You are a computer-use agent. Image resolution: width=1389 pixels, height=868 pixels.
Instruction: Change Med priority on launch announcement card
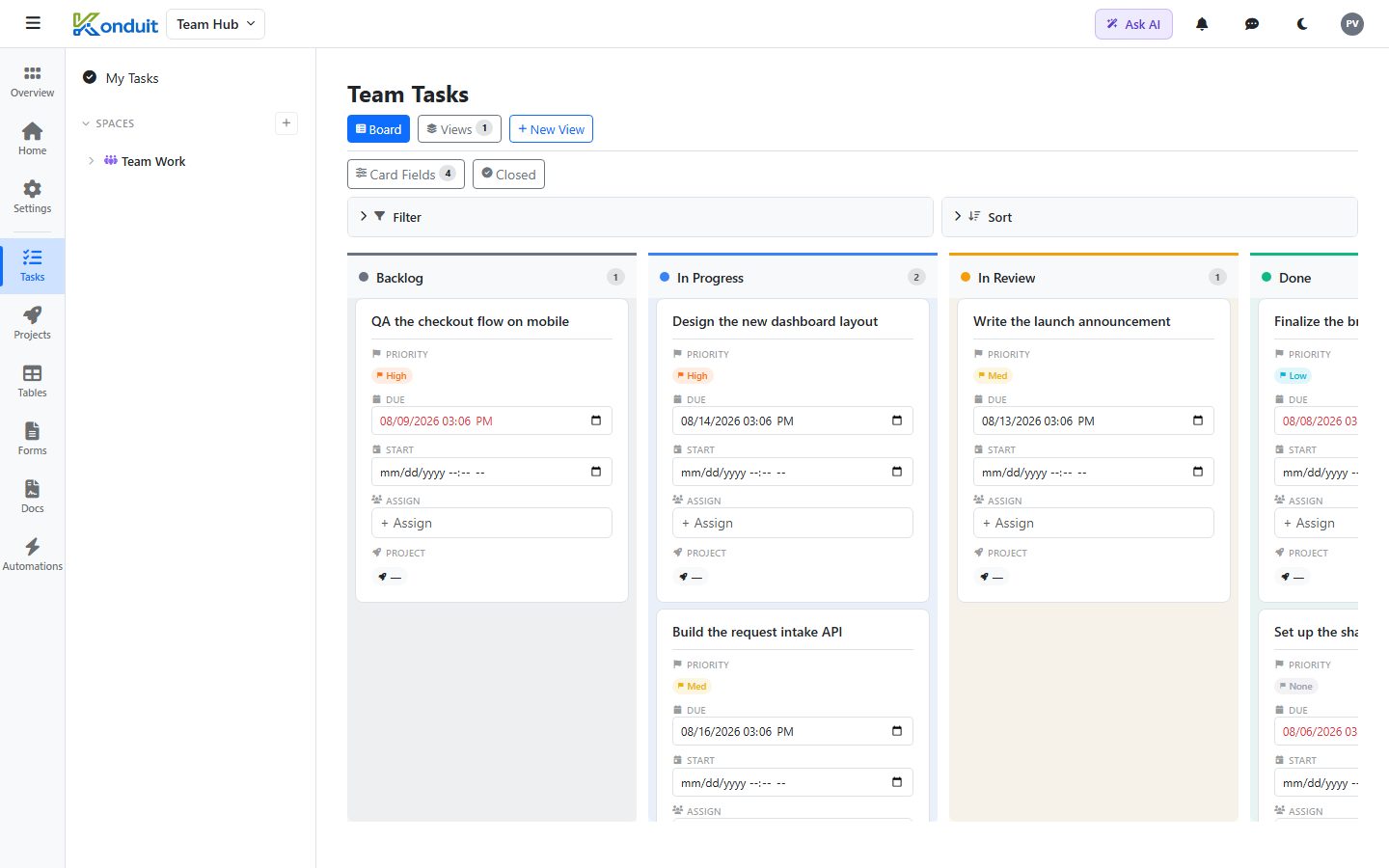pos(993,376)
